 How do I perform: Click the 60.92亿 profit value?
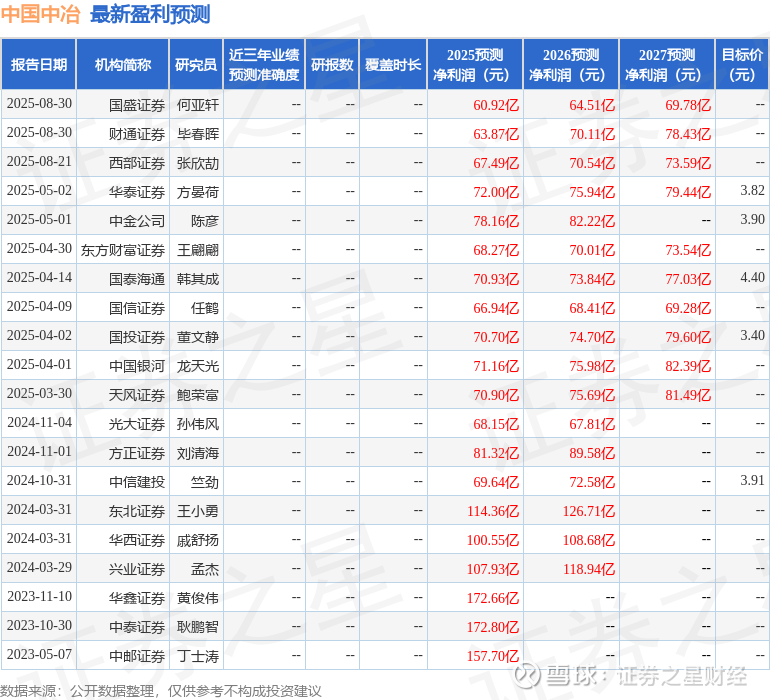(496, 105)
